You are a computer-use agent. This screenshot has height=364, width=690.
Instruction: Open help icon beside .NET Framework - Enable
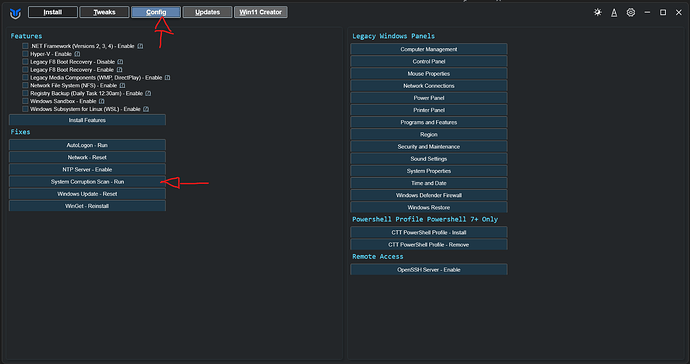[x=140, y=46]
